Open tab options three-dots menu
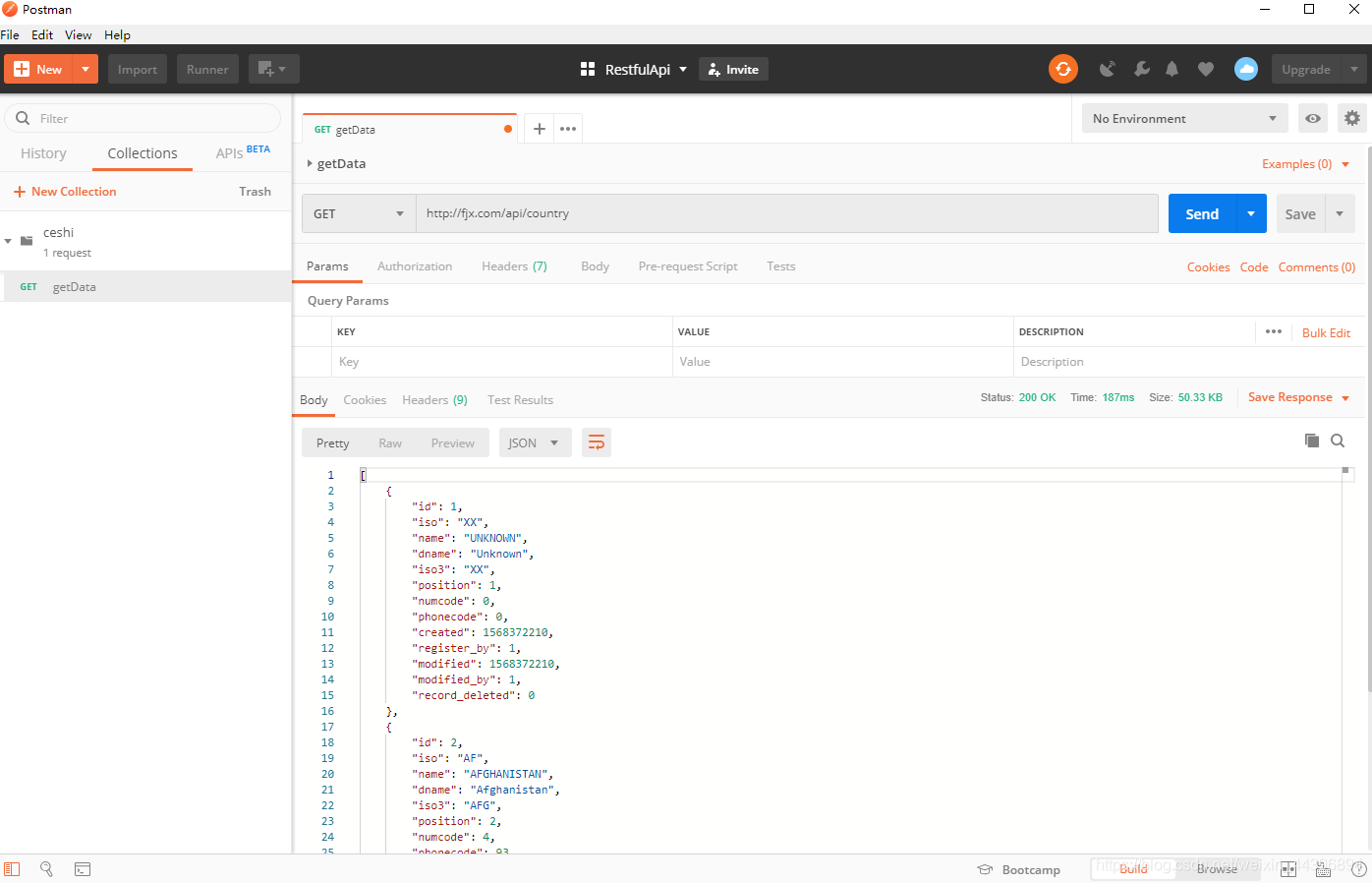Screen dimensions: 1372x883 (x=568, y=129)
